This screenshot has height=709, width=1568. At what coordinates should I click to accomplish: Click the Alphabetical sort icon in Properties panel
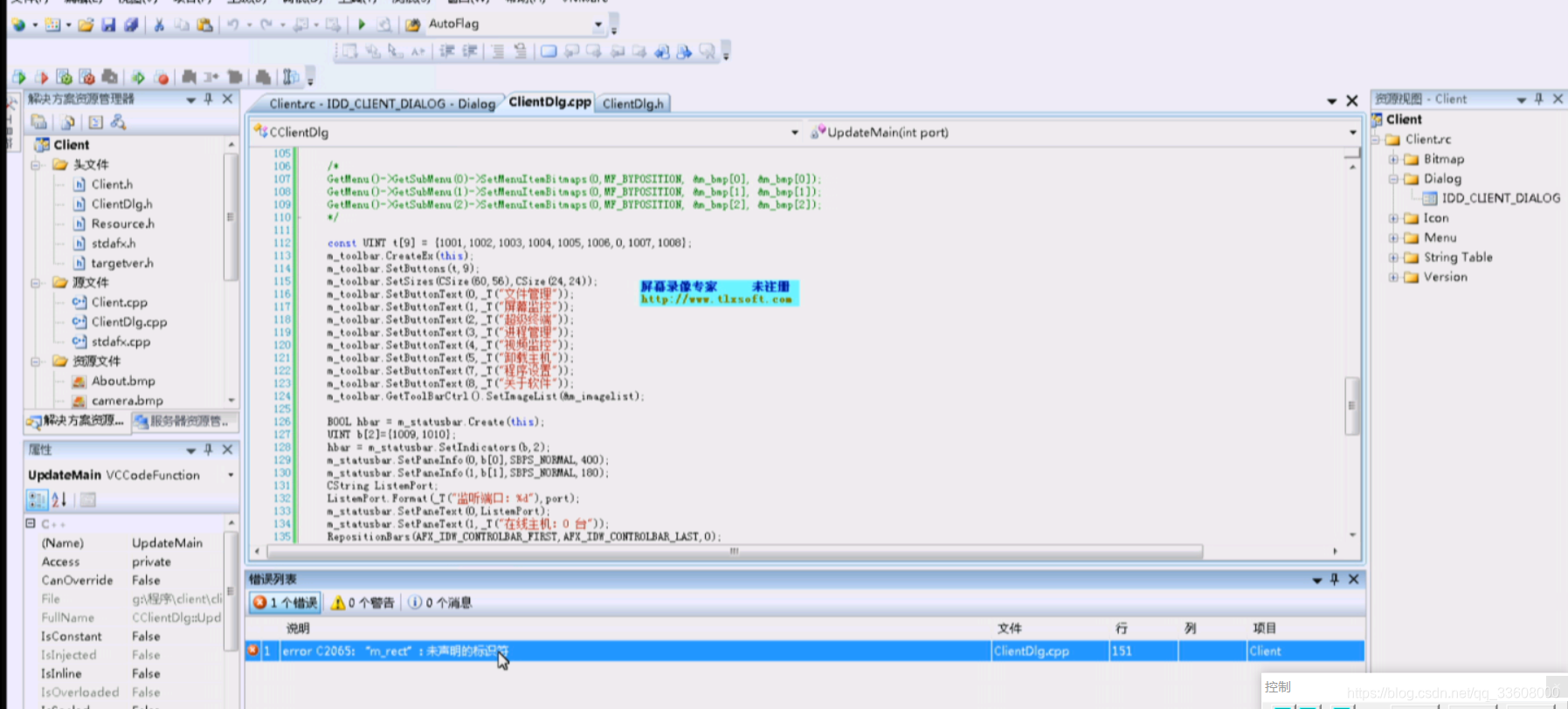pyautogui.click(x=59, y=499)
